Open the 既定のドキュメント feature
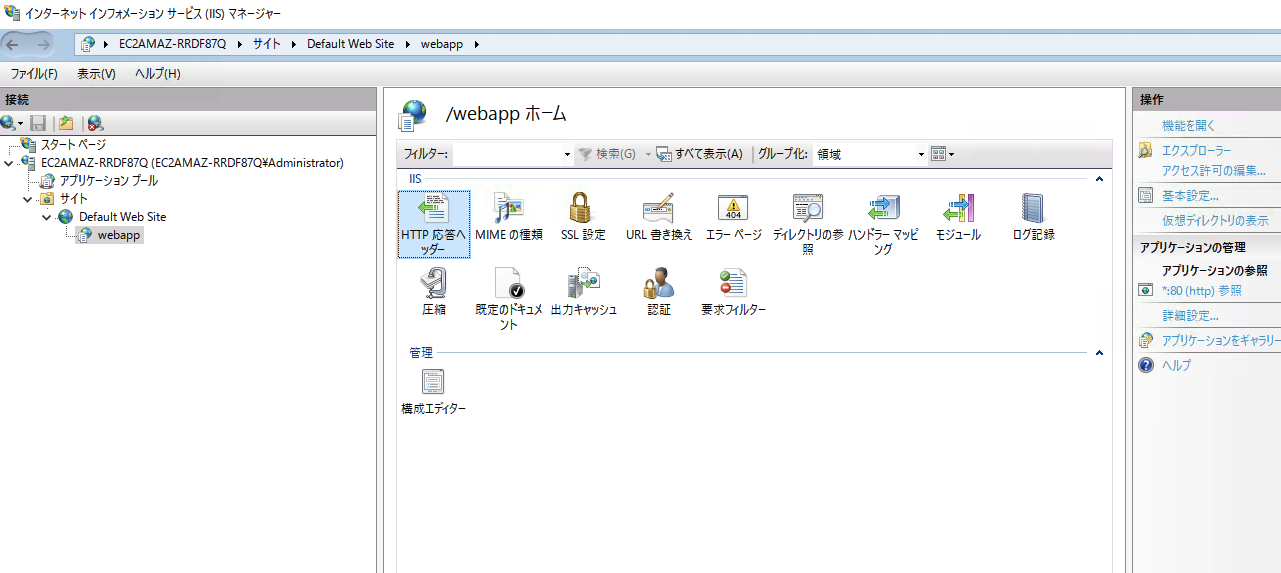This screenshot has height=573, width=1281. coord(508,299)
